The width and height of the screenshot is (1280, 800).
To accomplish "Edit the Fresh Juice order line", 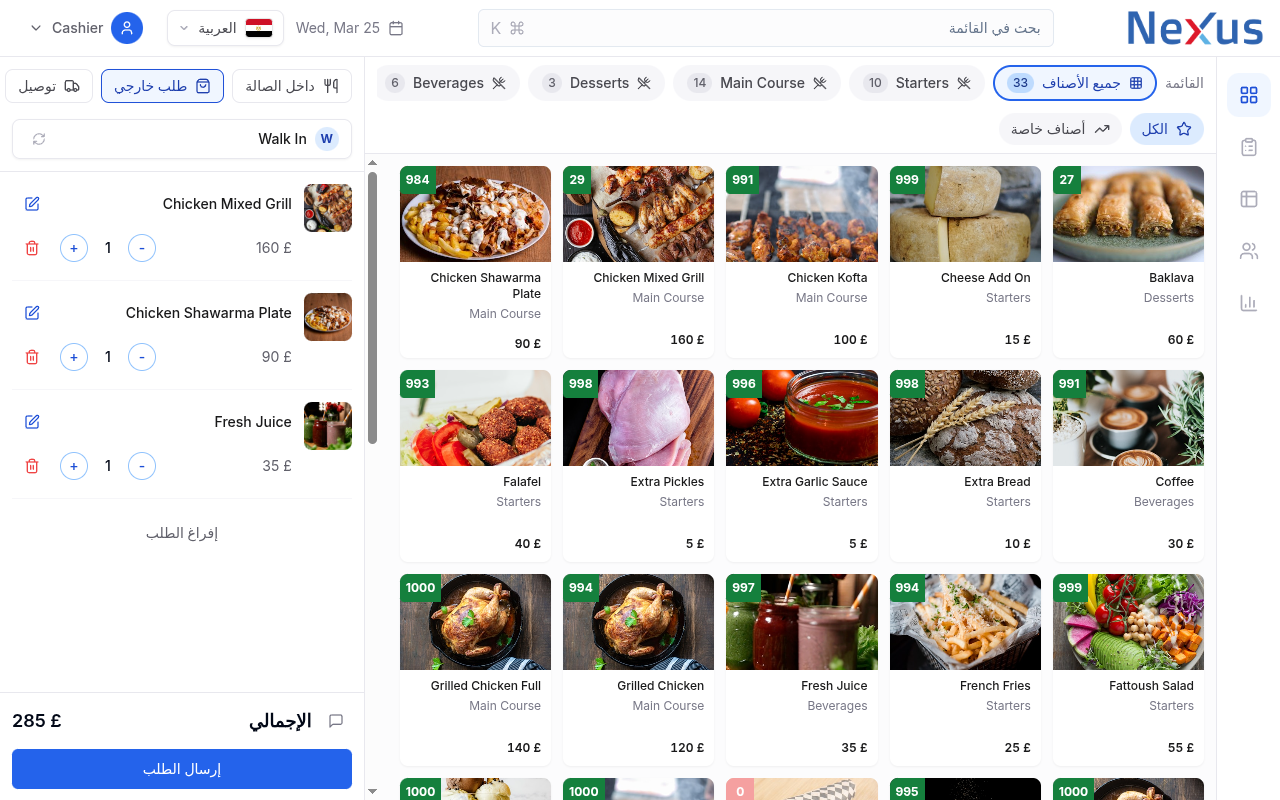I will (x=32, y=422).
